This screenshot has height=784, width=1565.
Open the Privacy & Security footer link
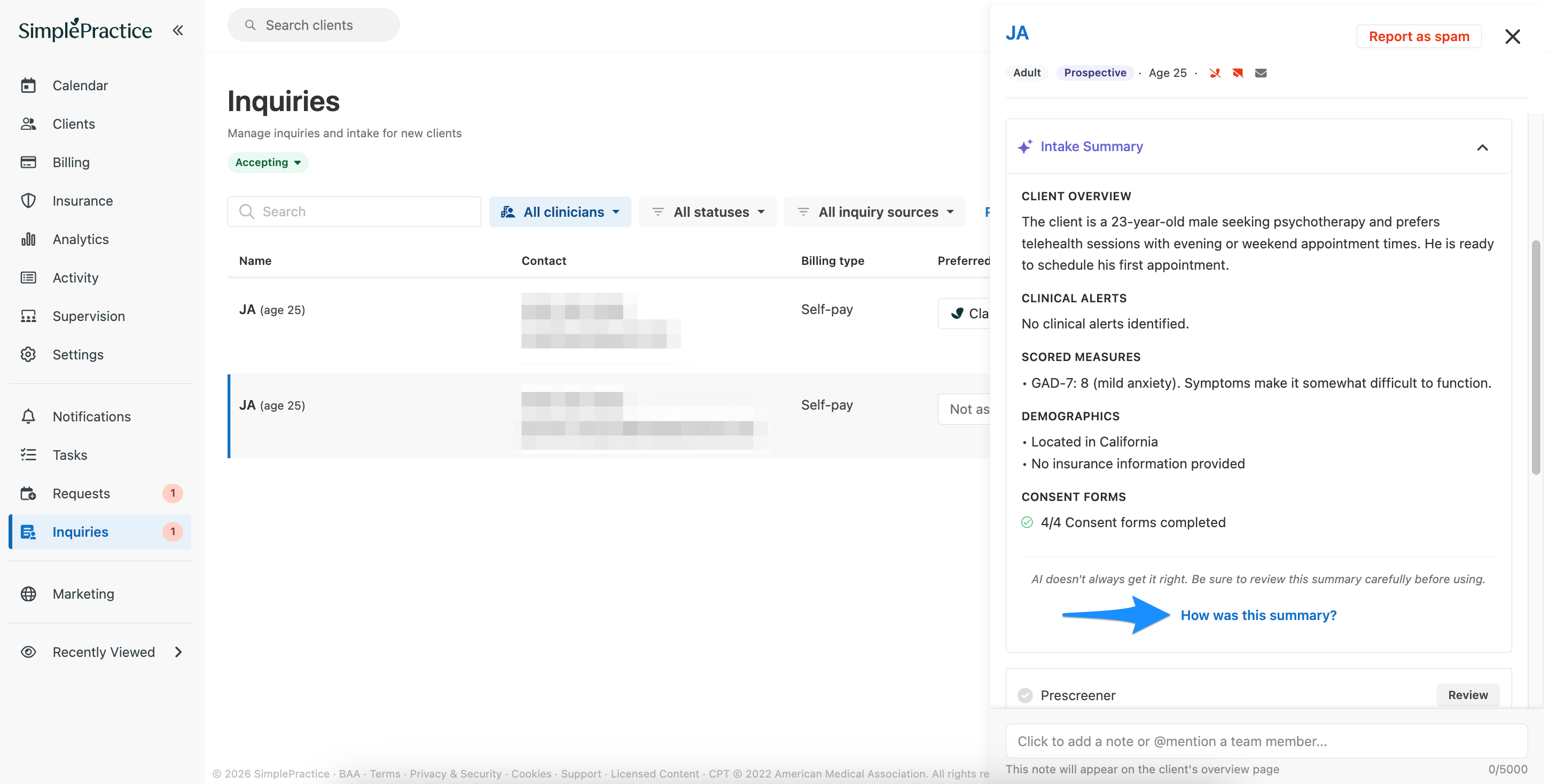click(456, 774)
